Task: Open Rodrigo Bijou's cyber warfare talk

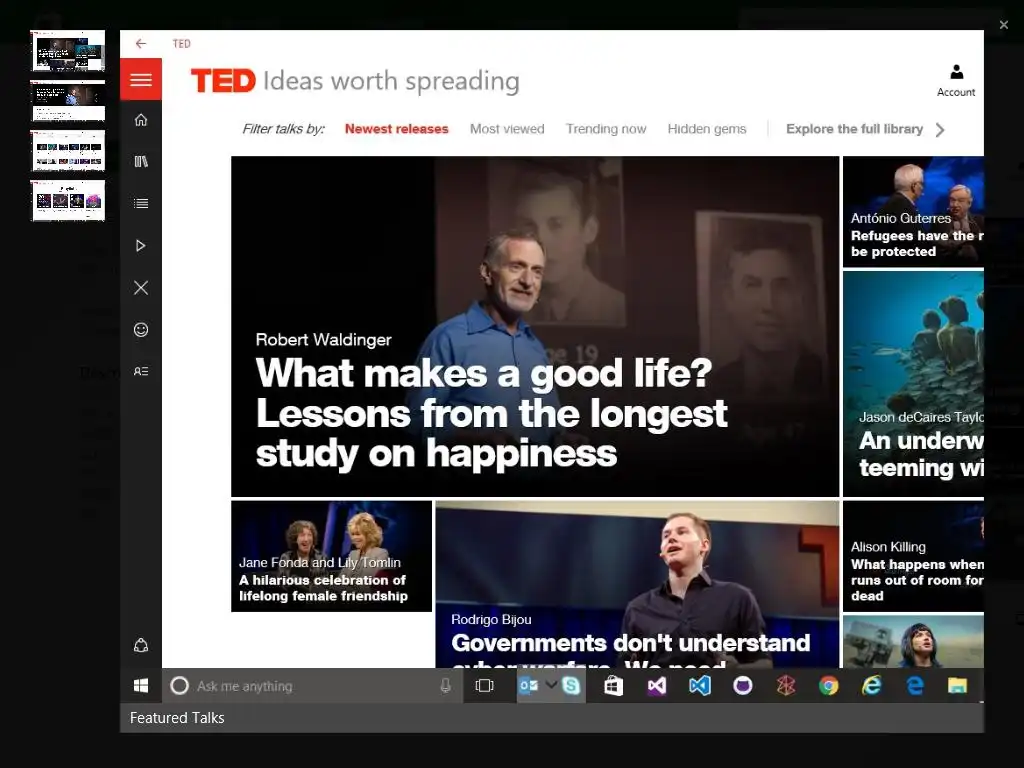Action: (x=637, y=584)
